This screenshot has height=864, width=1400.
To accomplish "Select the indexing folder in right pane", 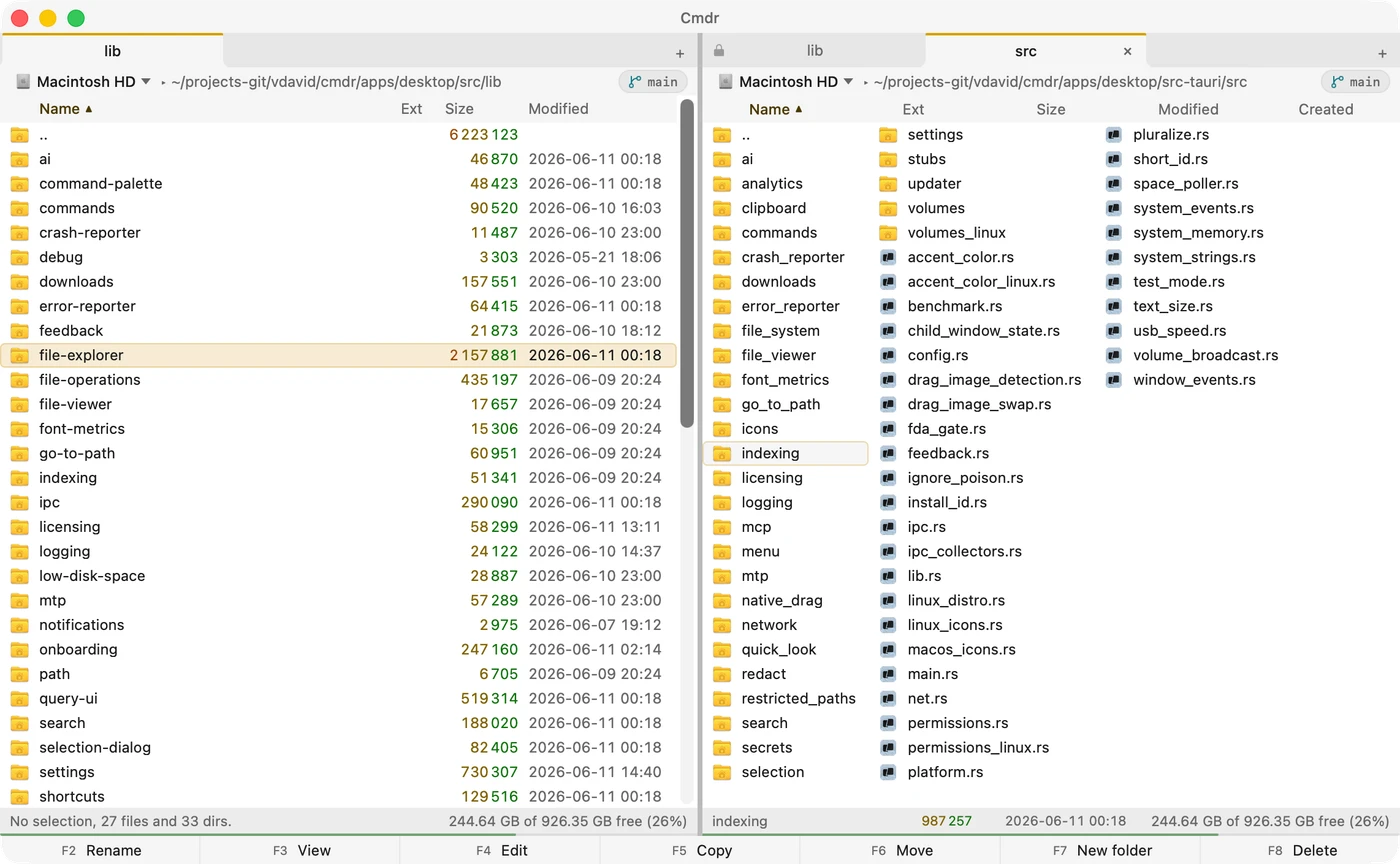I will pyautogui.click(x=785, y=453).
